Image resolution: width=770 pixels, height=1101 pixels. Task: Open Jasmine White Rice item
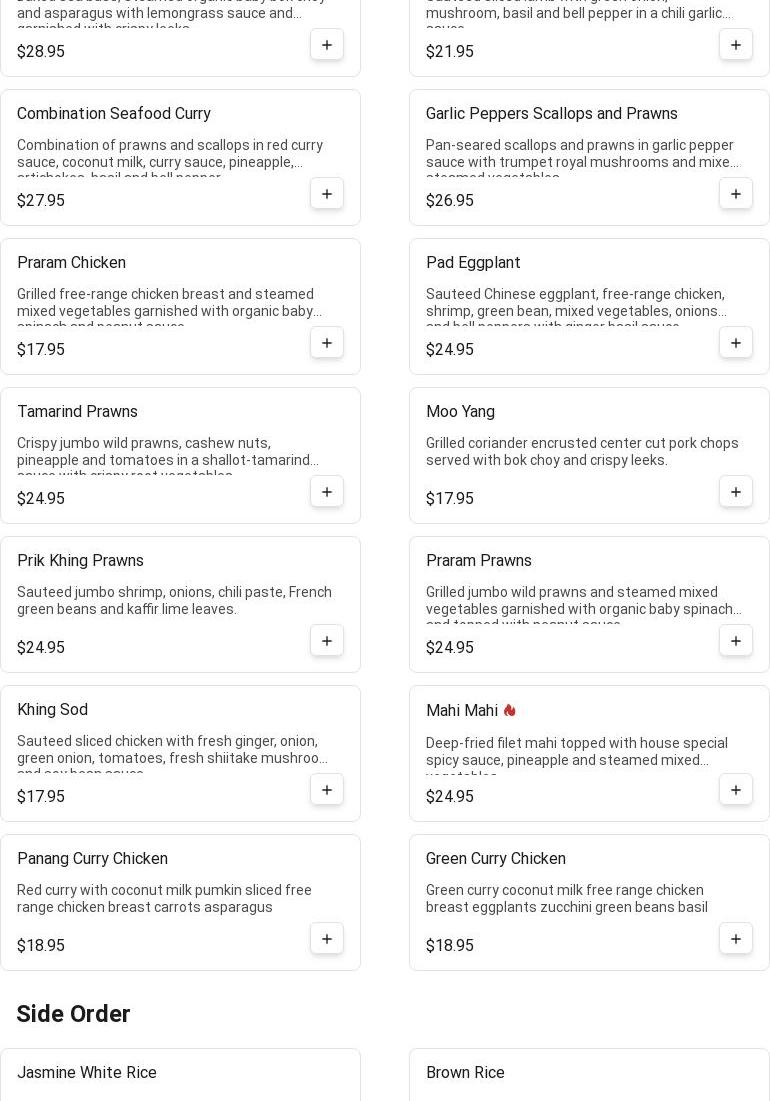87,1073
